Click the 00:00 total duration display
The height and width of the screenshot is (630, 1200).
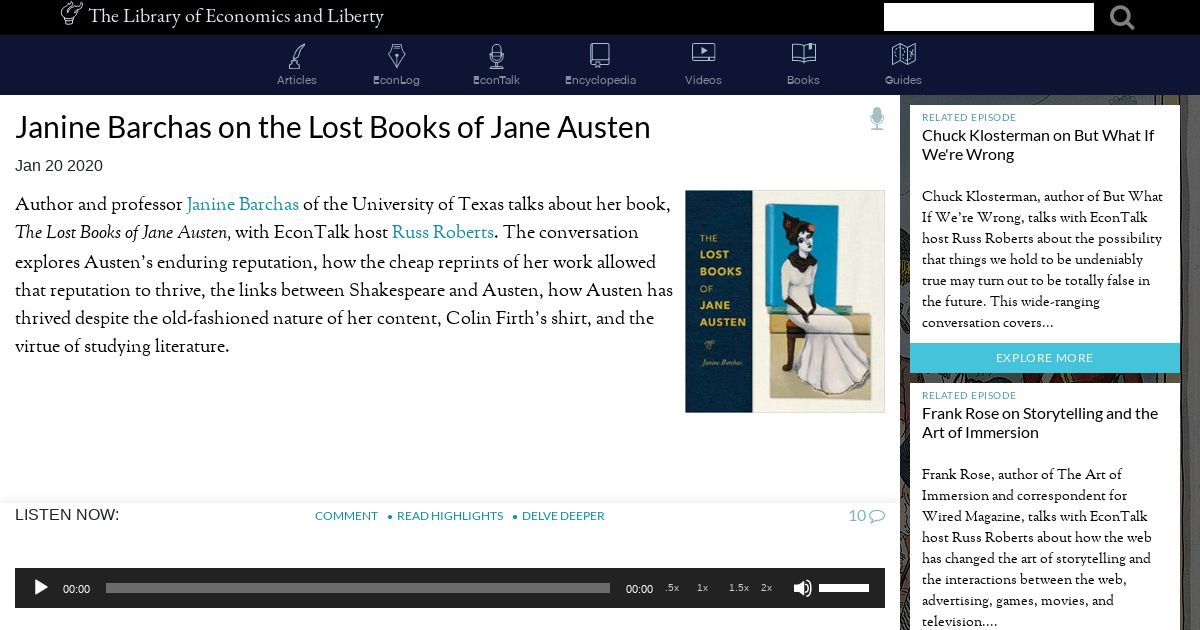[639, 589]
